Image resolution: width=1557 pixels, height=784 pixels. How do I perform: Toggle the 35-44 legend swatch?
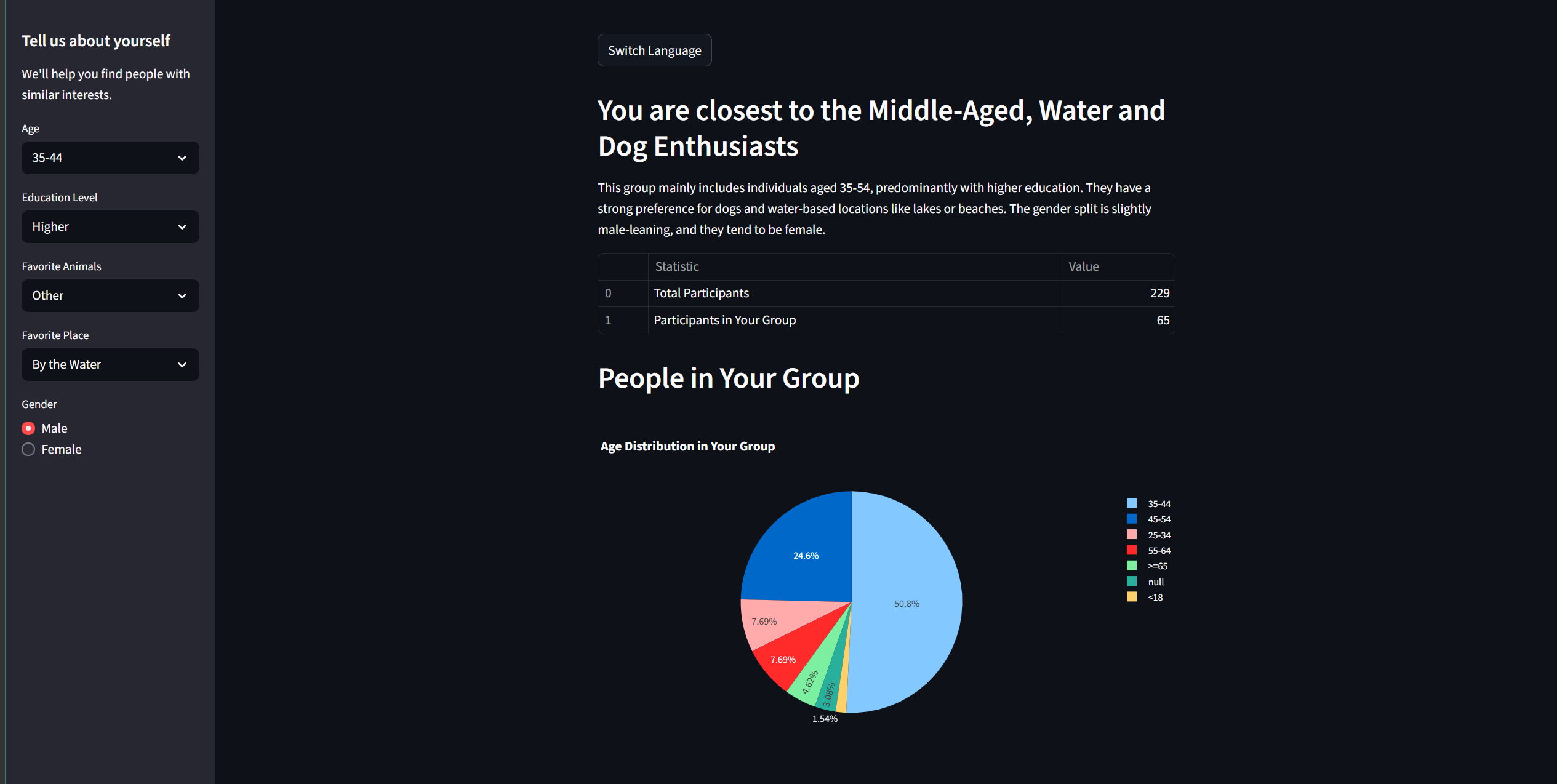(x=1132, y=503)
